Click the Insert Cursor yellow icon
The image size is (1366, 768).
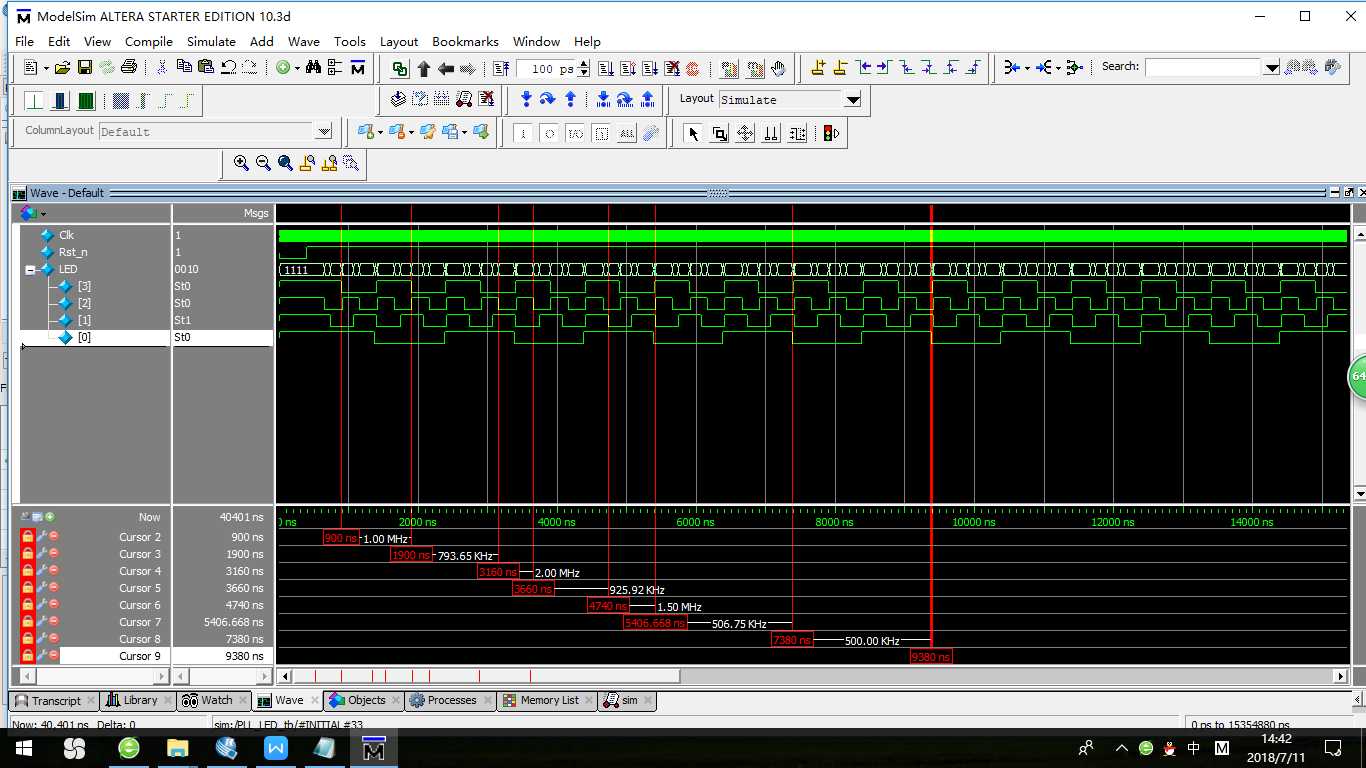pyautogui.click(x=818, y=68)
